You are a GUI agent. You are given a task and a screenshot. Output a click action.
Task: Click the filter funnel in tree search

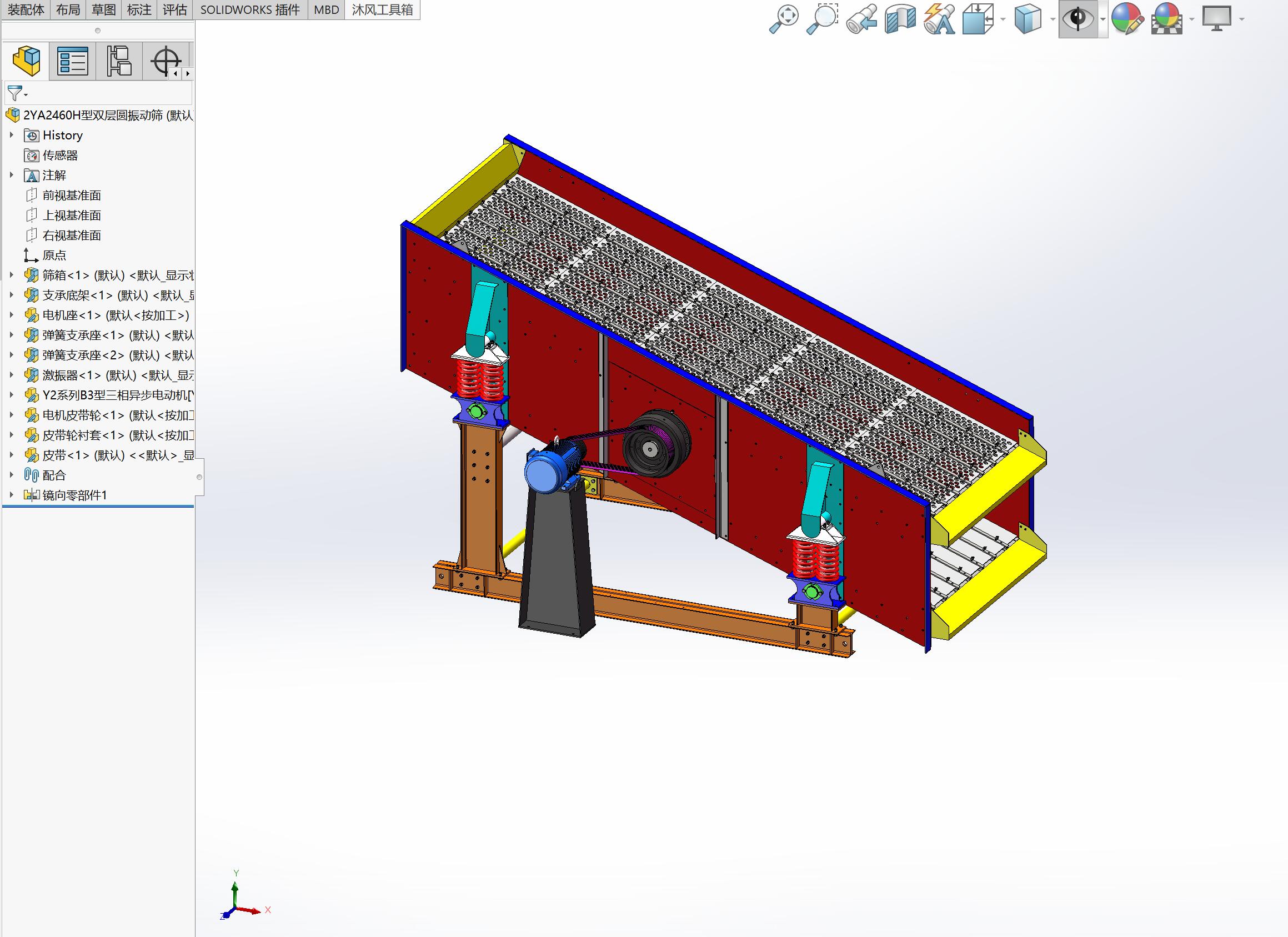click(16, 93)
